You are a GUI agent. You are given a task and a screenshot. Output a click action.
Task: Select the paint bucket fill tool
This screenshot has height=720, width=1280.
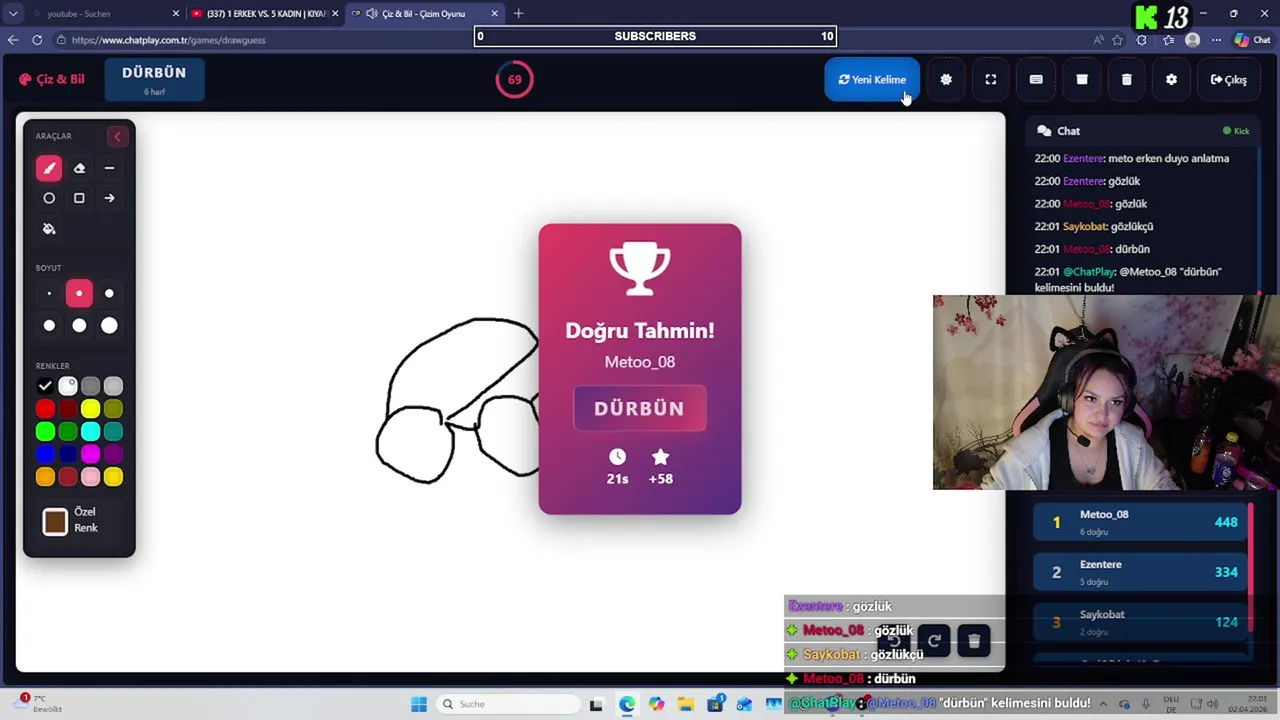click(x=49, y=229)
